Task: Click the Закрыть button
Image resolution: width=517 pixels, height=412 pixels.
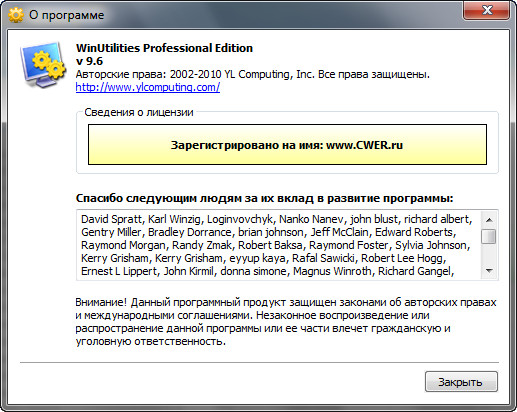Action: tap(461, 382)
